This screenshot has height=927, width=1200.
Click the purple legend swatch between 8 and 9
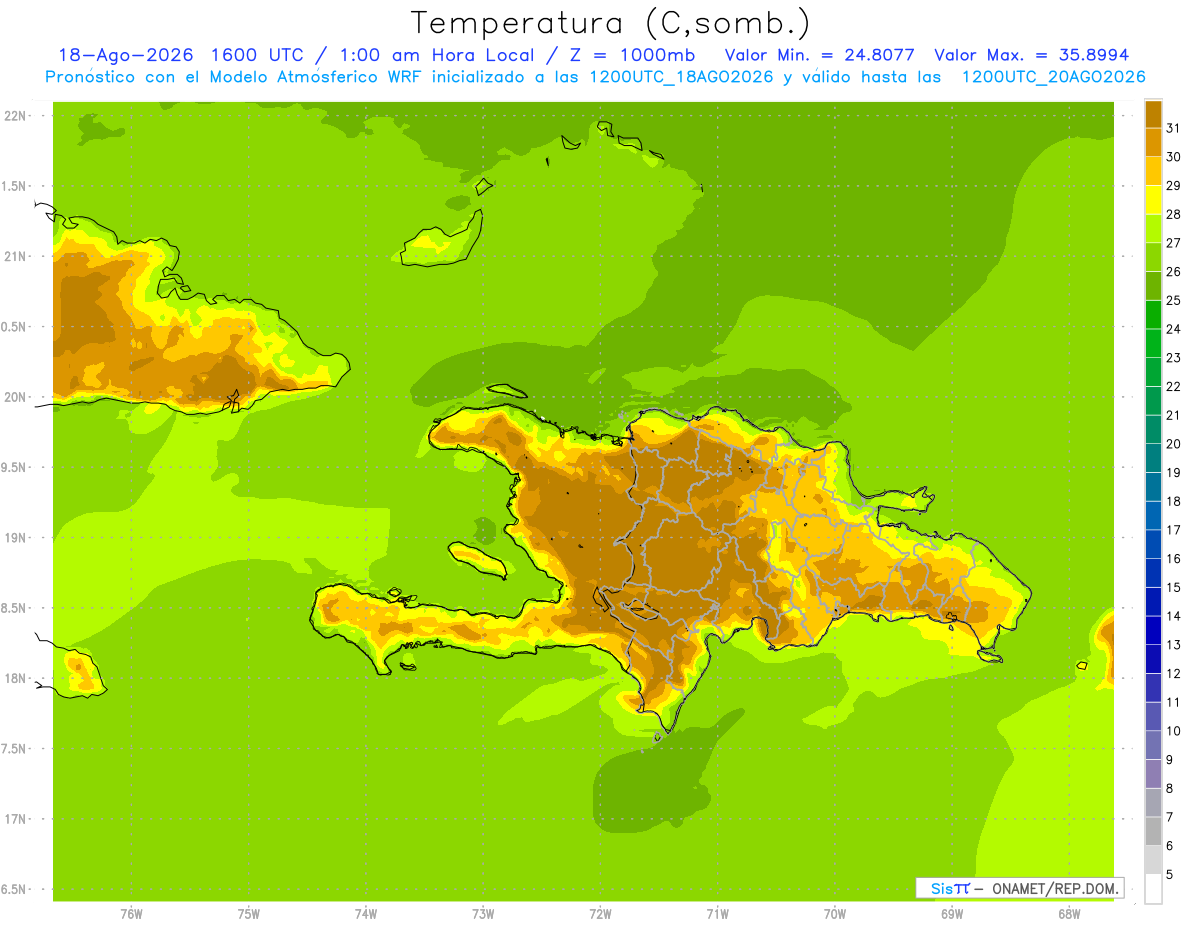[1153, 774]
